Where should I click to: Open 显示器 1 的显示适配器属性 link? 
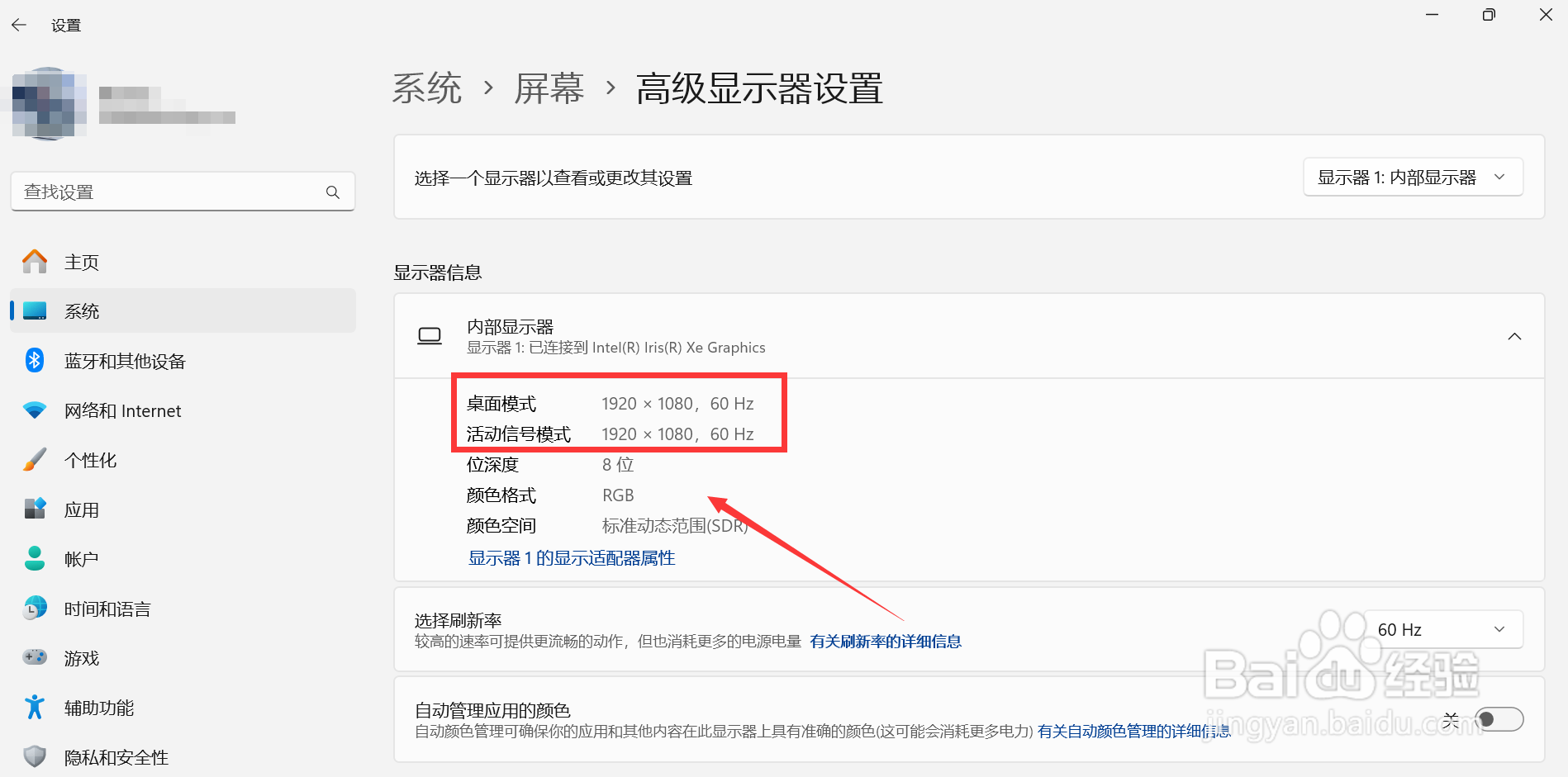[x=571, y=557]
